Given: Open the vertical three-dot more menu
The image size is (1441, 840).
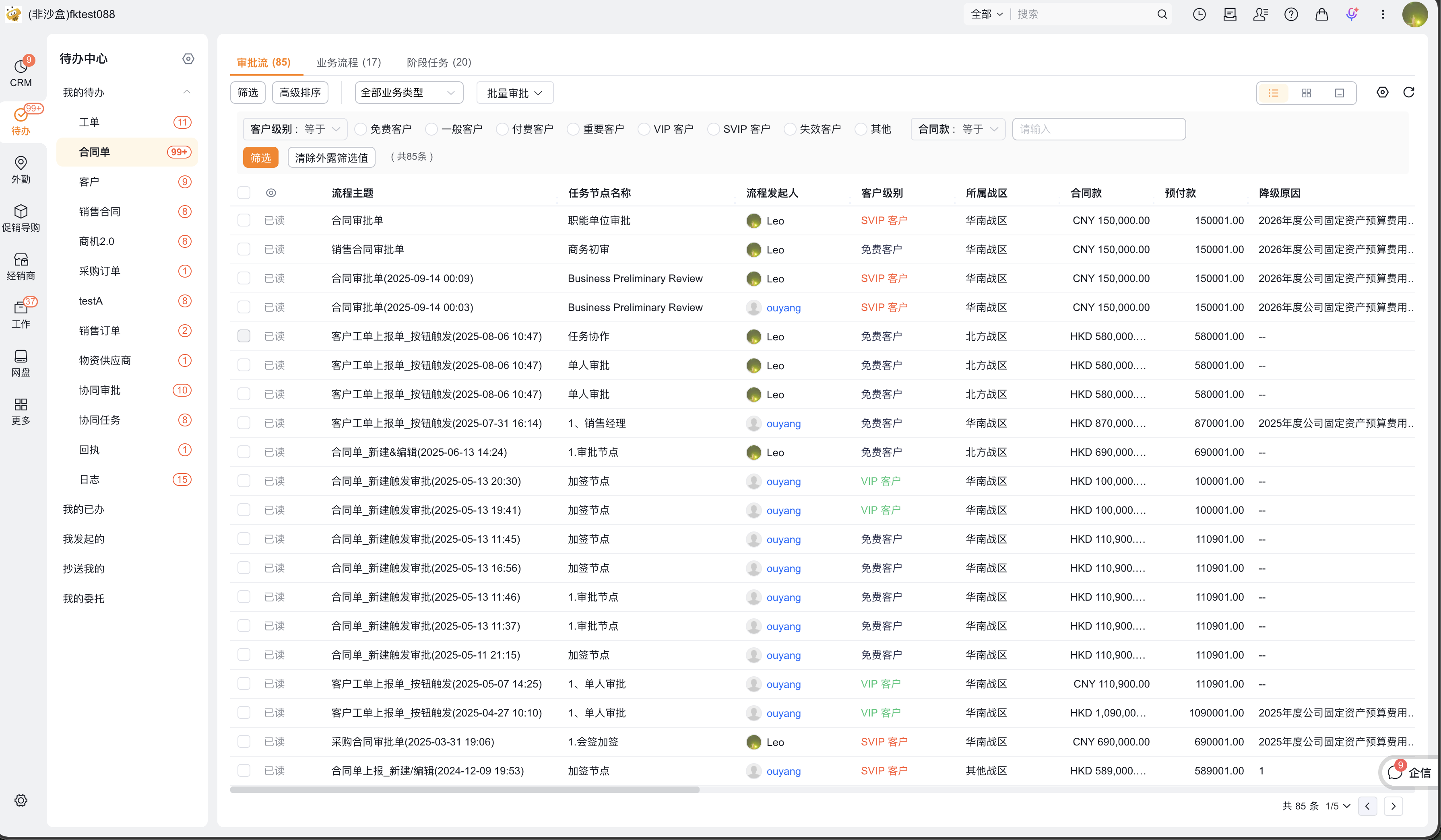Looking at the screenshot, I should click(x=1383, y=14).
